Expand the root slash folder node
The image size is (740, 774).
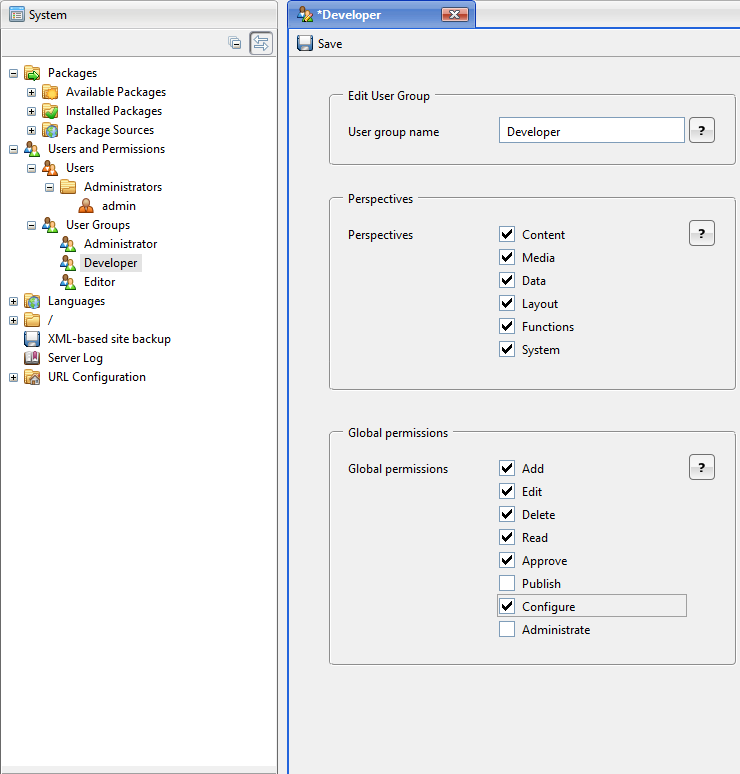[13, 320]
